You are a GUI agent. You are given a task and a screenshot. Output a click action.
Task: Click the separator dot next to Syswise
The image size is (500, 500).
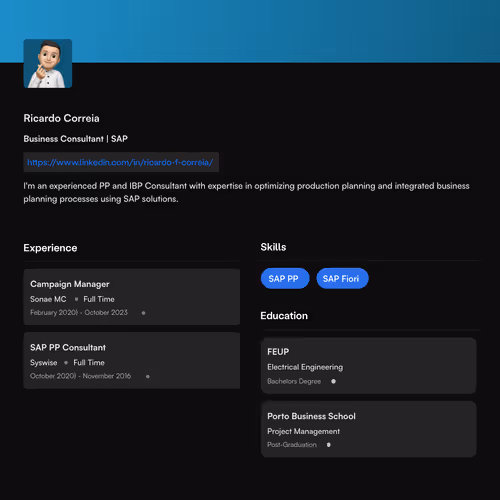coord(66,362)
